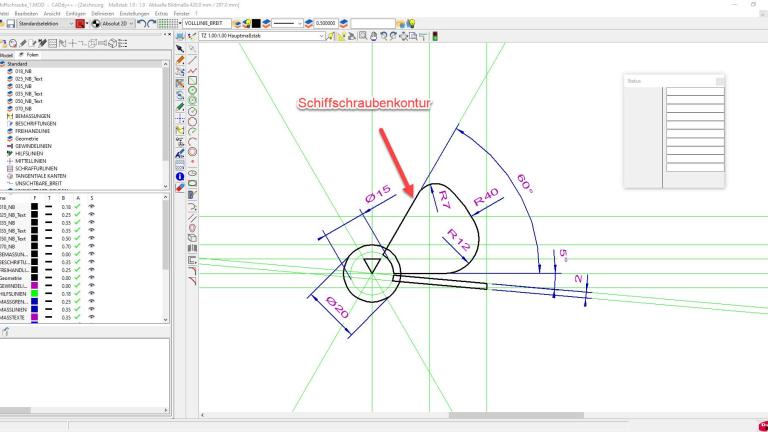
Task: Click the hatch bars tool icon
Action: coord(192,248)
